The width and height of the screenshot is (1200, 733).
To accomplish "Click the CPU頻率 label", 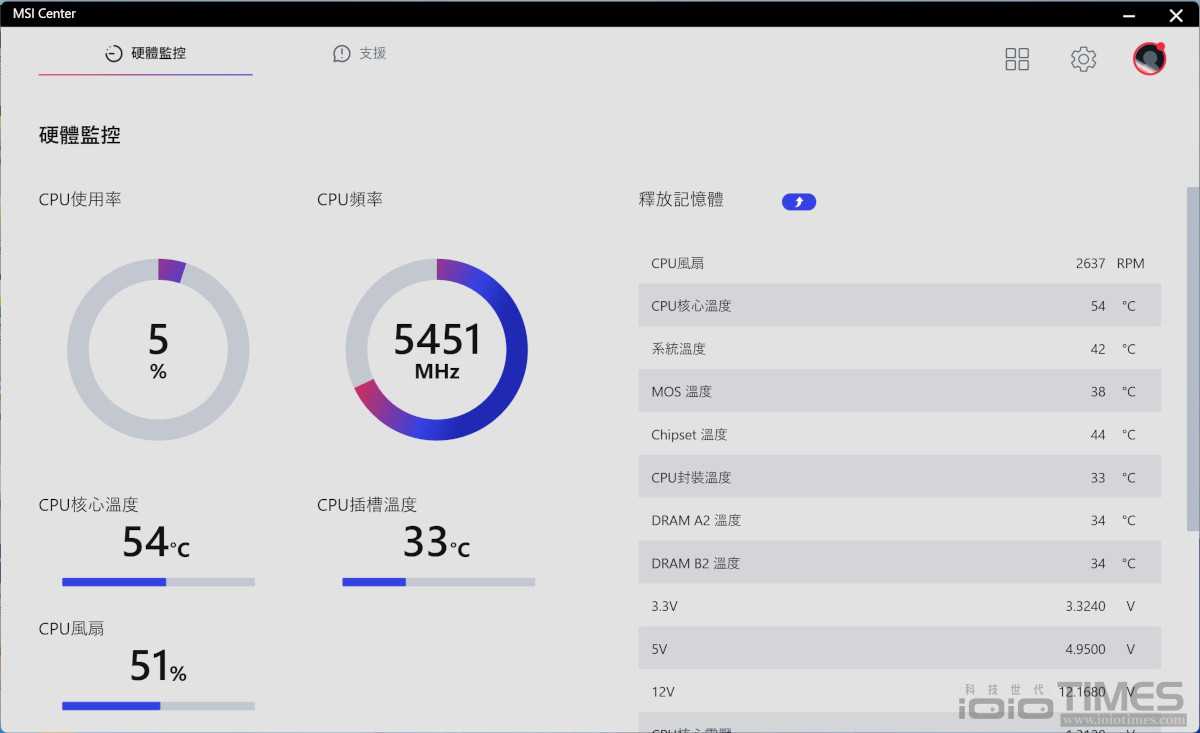I will (350, 200).
